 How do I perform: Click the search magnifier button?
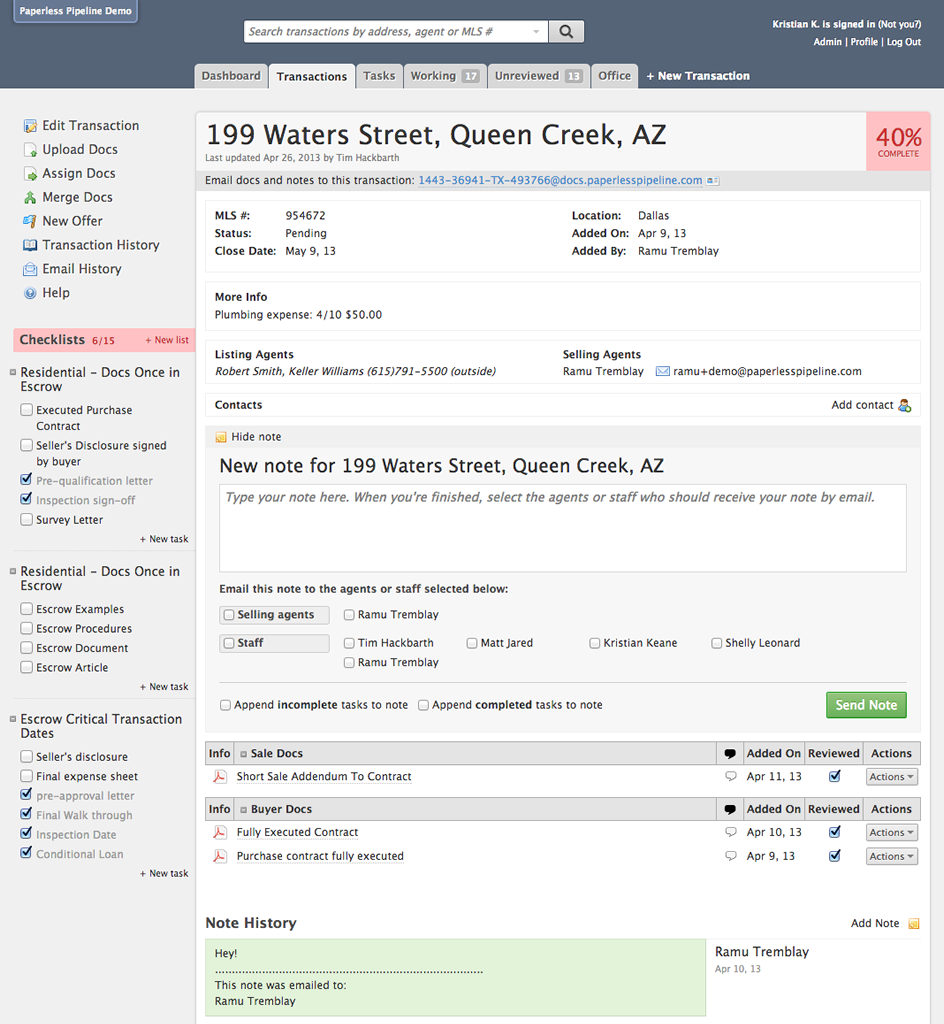coord(566,31)
